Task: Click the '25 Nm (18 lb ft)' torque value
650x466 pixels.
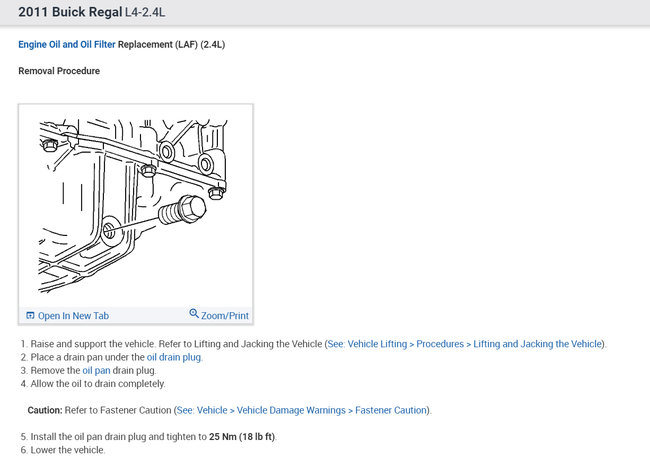Action: pyautogui.click(x=242, y=437)
